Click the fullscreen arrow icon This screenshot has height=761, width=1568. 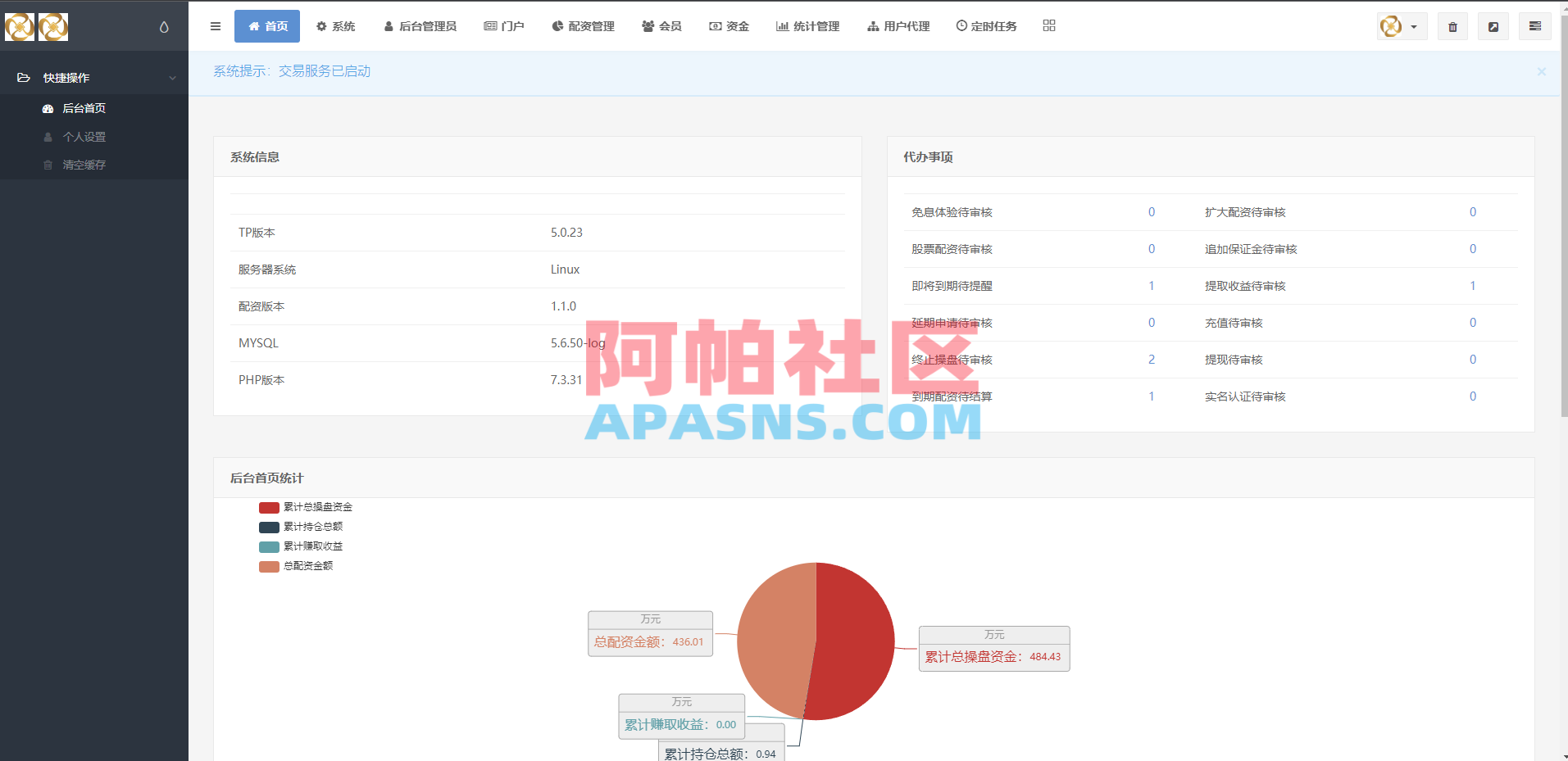coord(1493,25)
